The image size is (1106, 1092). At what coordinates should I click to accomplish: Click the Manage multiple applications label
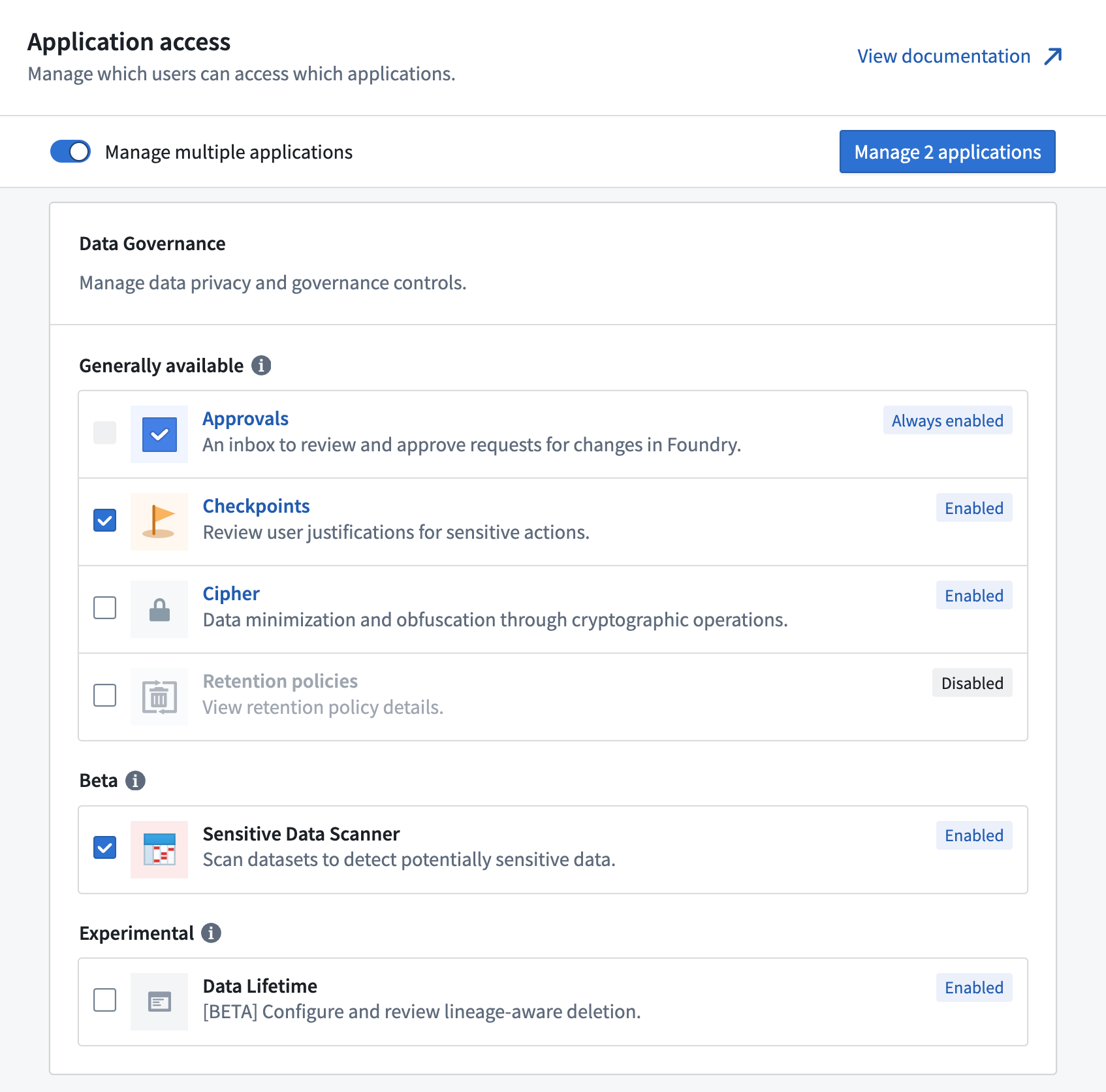coord(229,152)
